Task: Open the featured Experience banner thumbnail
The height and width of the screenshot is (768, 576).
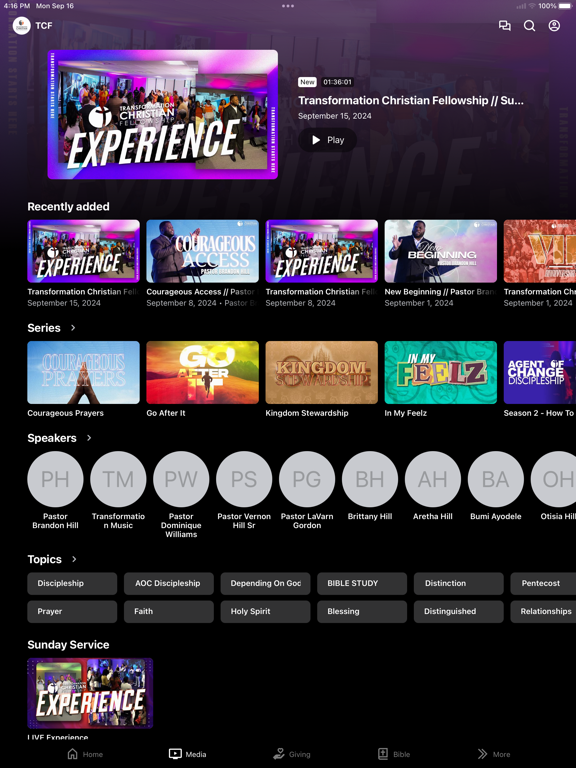Action: (x=163, y=115)
